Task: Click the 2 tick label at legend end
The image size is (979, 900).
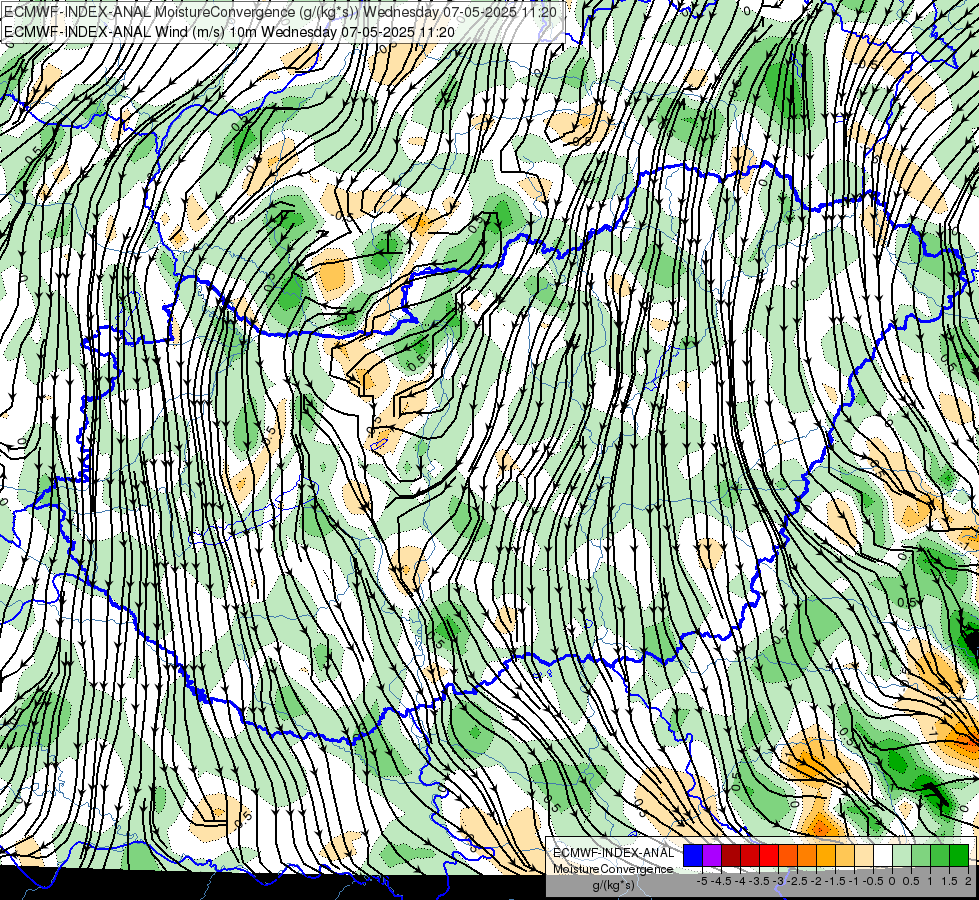Action: tap(968, 881)
